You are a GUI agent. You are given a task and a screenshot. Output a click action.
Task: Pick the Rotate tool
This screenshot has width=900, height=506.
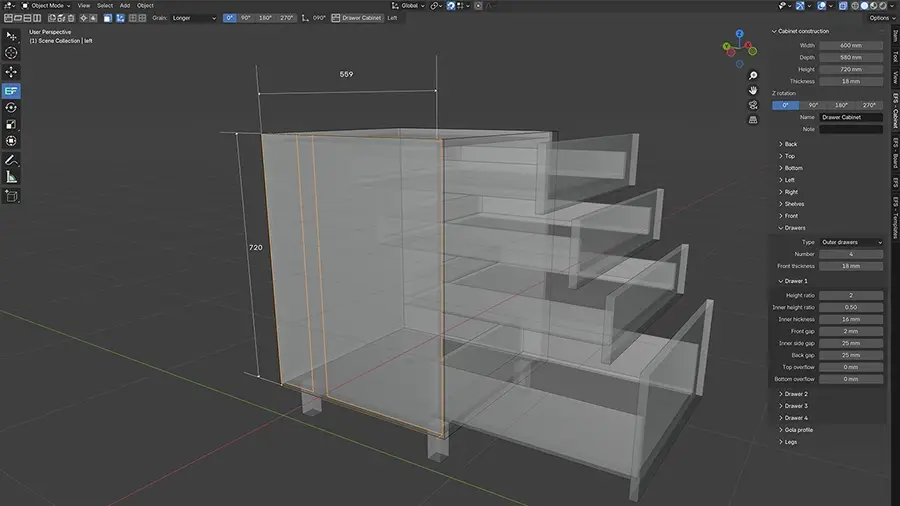tap(11, 107)
